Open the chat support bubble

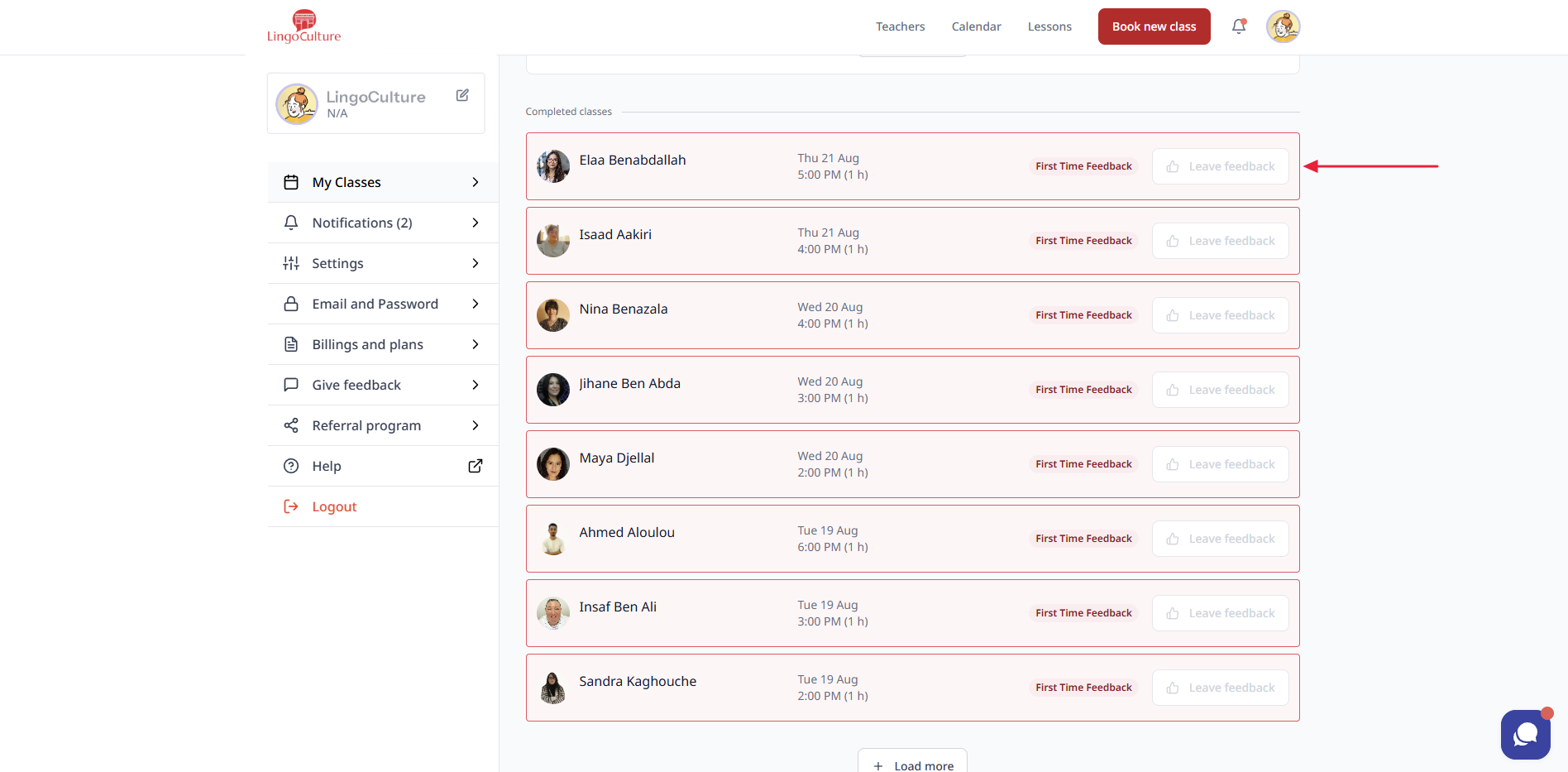(1525, 734)
